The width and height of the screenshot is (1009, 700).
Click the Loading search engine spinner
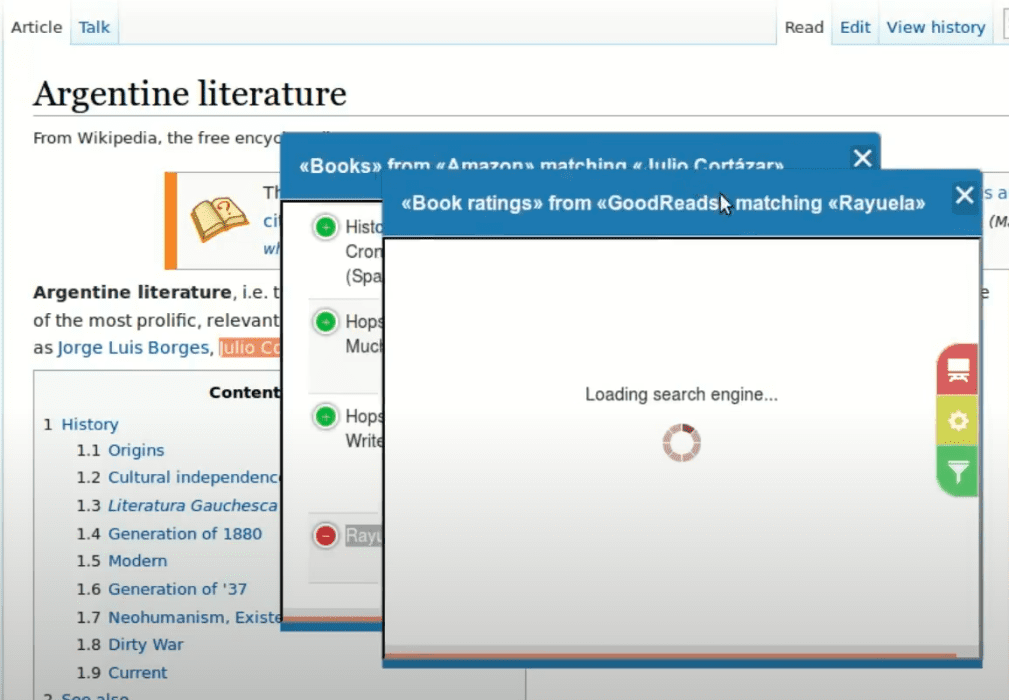tap(681, 443)
